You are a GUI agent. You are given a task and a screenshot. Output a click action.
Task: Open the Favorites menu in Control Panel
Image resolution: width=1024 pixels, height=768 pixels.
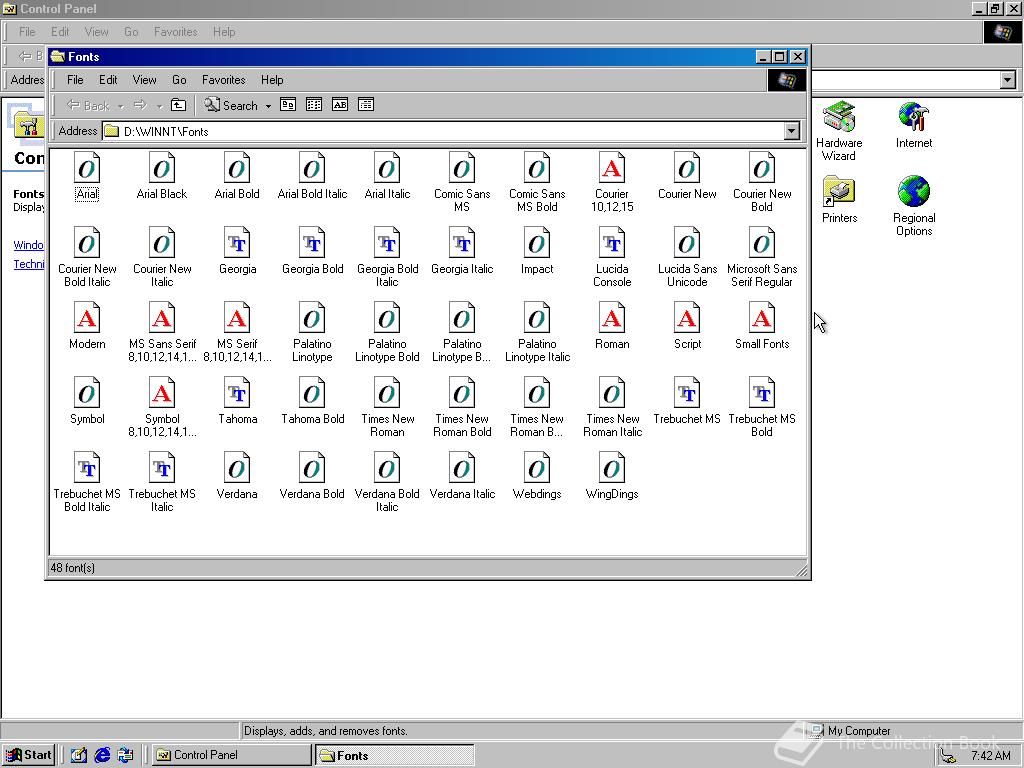(175, 31)
